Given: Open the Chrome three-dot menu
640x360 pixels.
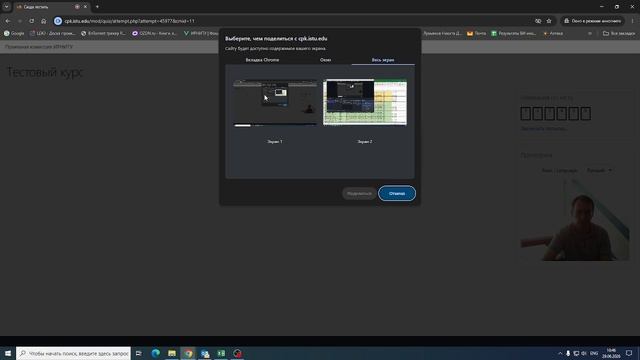Looking at the screenshot, I should click(x=633, y=21).
